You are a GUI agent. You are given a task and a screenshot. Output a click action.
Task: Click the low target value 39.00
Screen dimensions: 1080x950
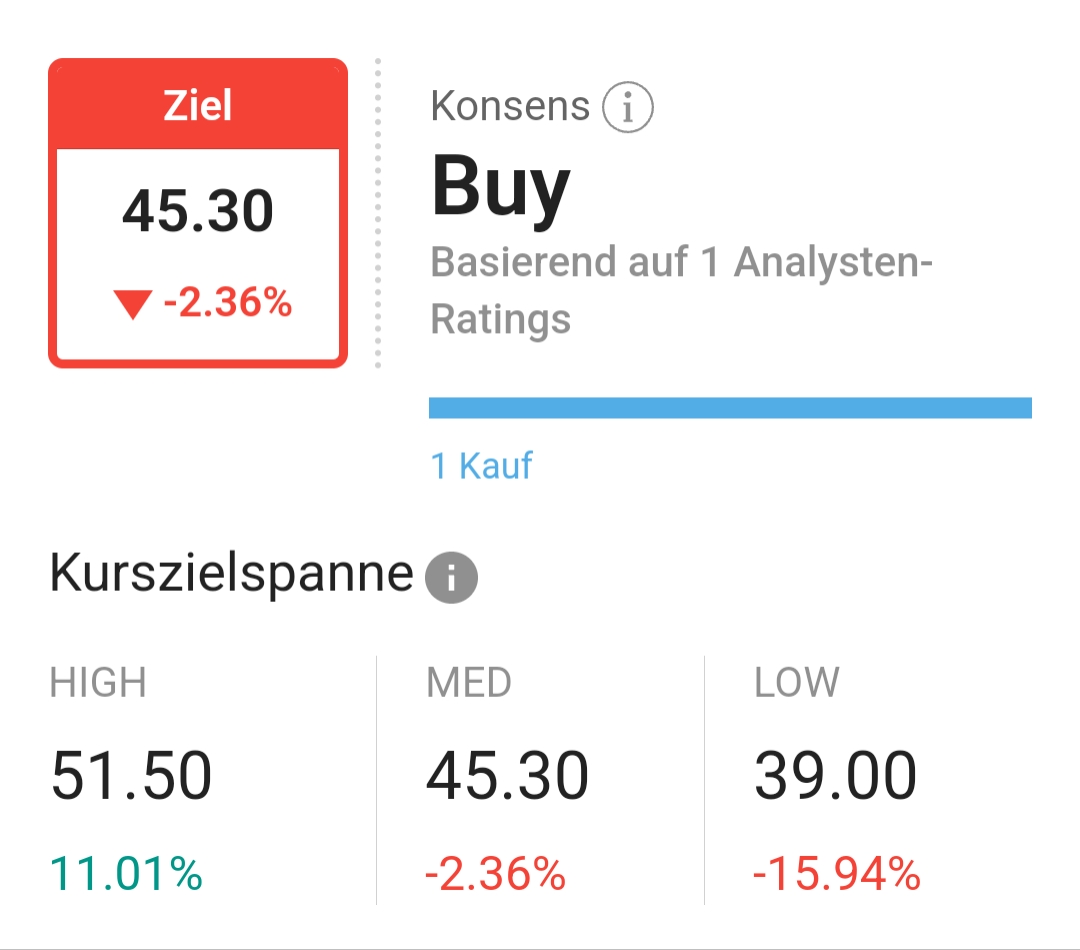(x=835, y=776)
